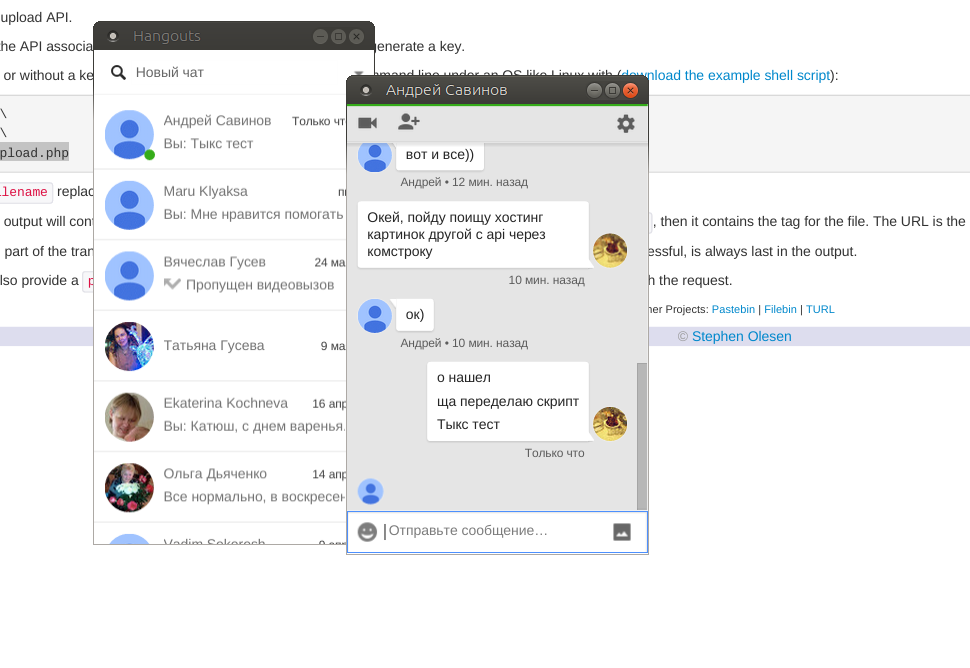Click 'Пропущен видеовызов' text
Screen dimensions: 970x668
(x=260, y=285)
